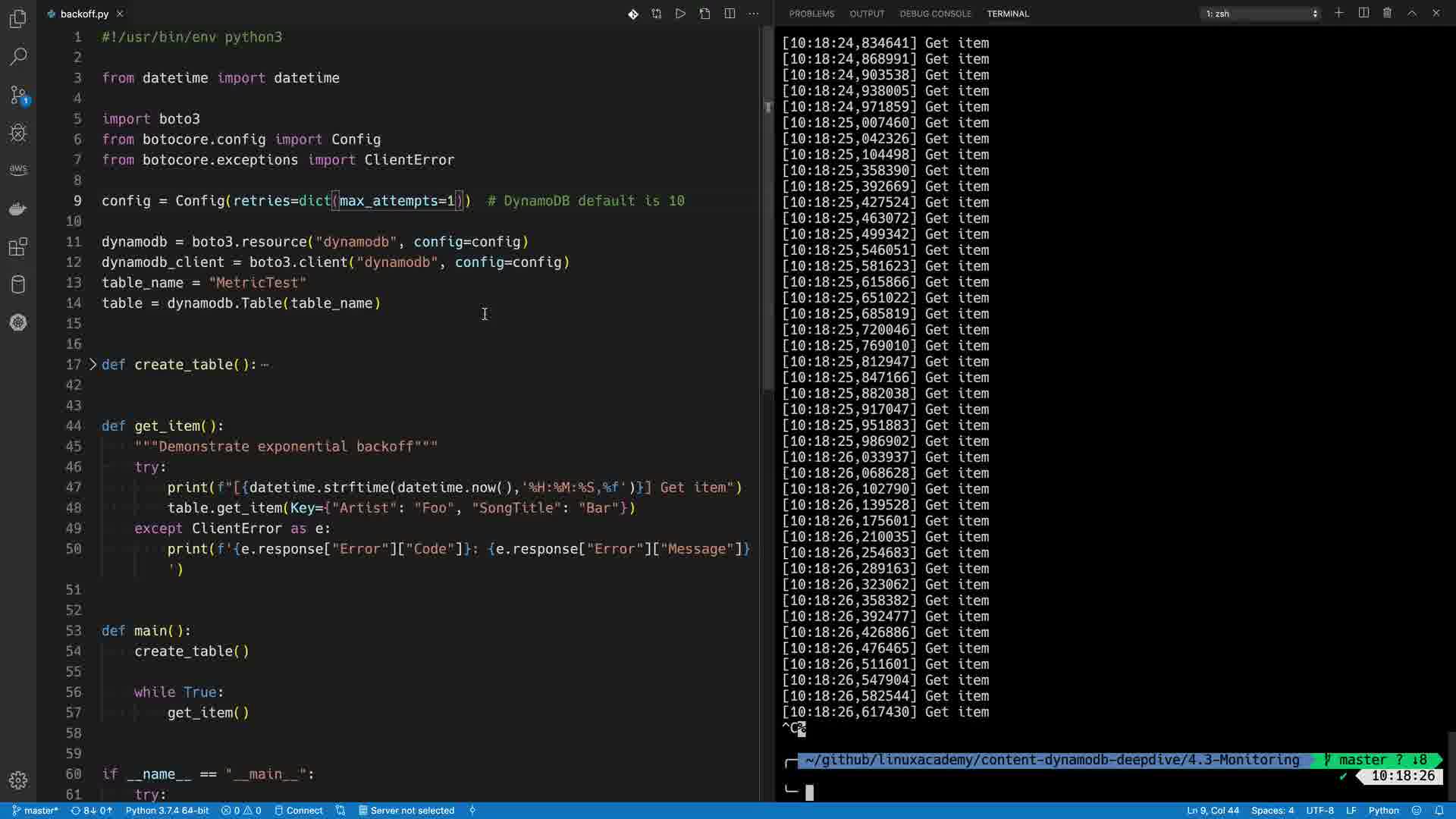Click the editor vertical scrollbar
Screen dimensions: 1456x819
767,227
